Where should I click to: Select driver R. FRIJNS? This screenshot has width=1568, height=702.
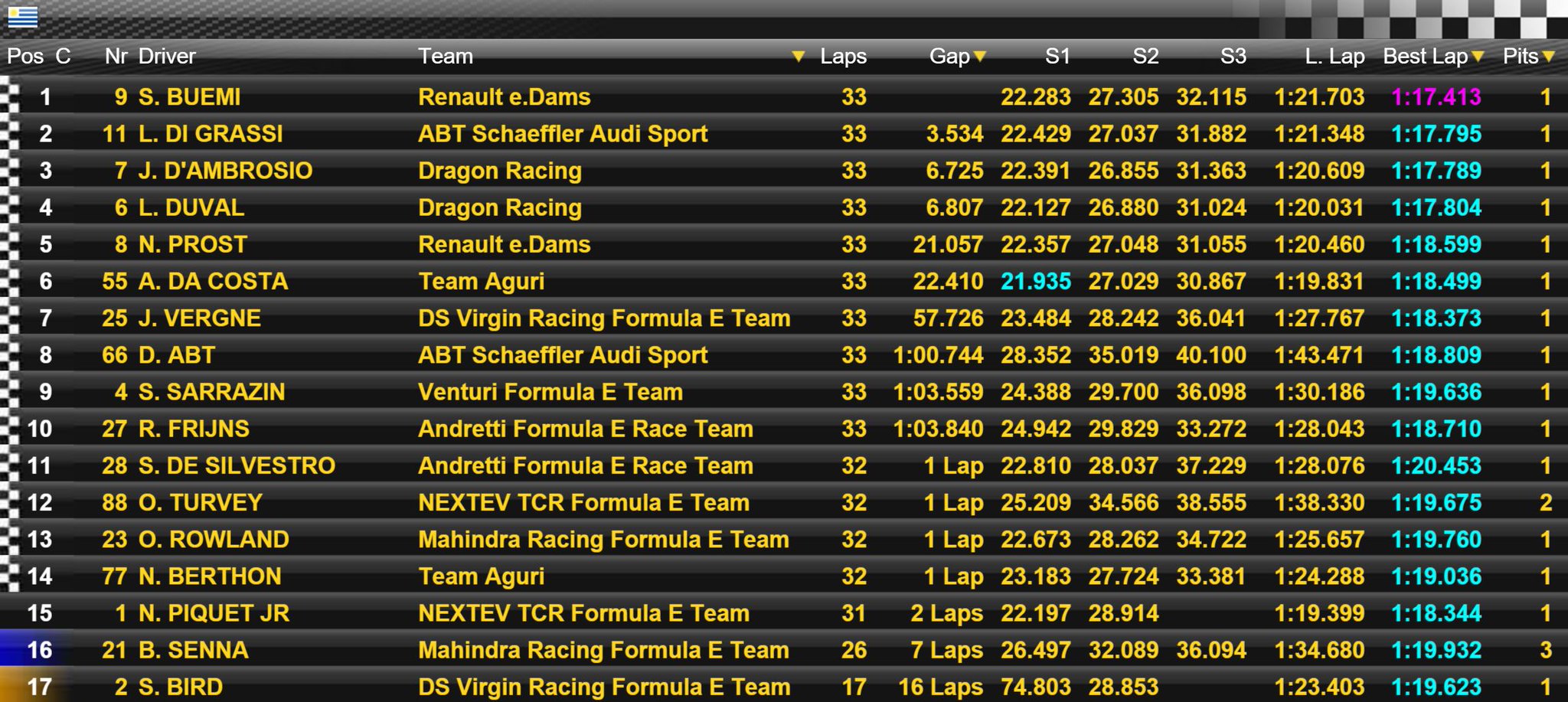(x=194, y=429)
